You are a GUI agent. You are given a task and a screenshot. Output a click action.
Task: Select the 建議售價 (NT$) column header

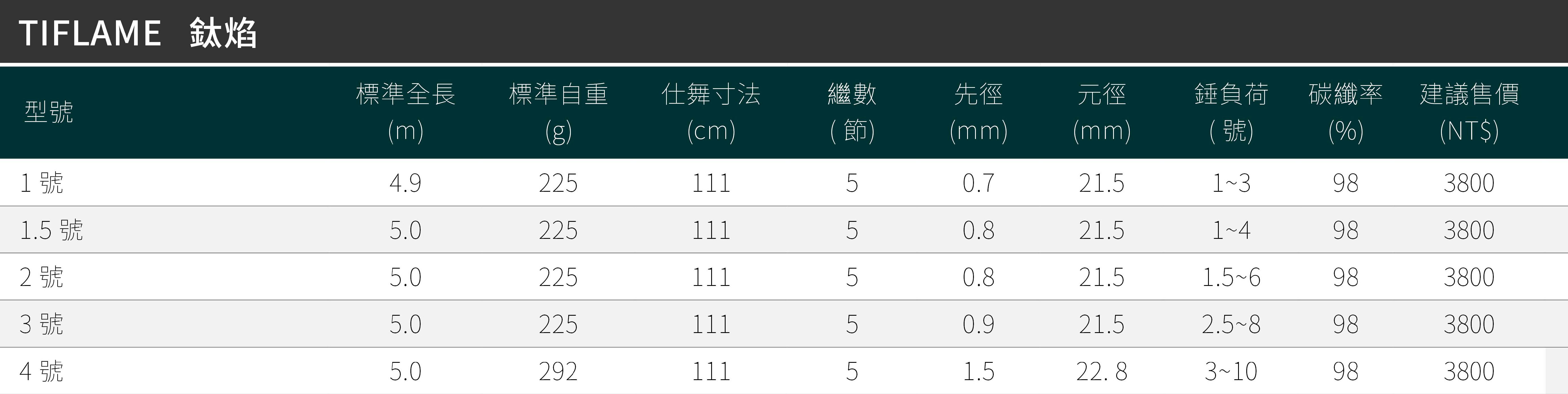[1469, 112]
